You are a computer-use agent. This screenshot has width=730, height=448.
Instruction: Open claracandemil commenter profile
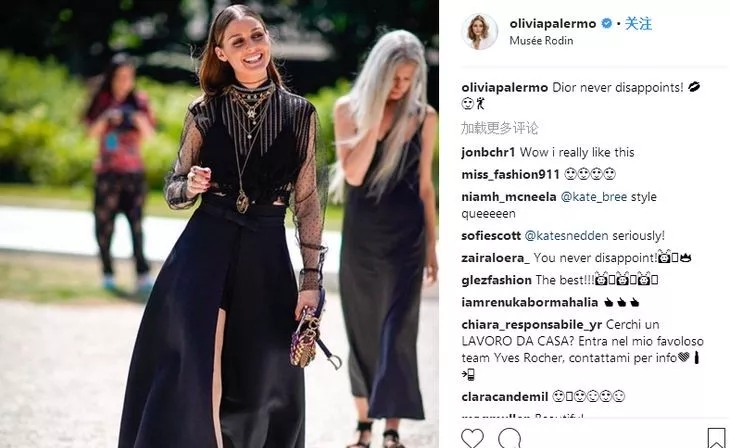[x=505, y=397]
